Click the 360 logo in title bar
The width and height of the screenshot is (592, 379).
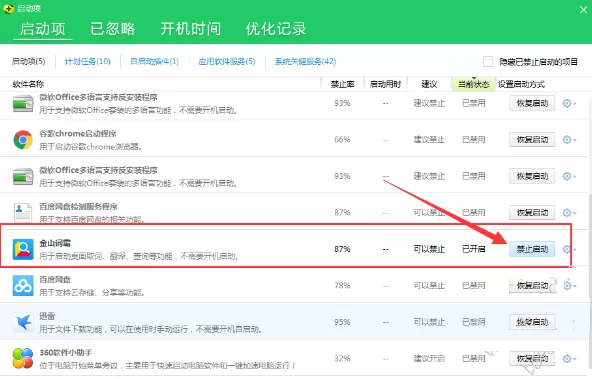click(x=8, y=8)
